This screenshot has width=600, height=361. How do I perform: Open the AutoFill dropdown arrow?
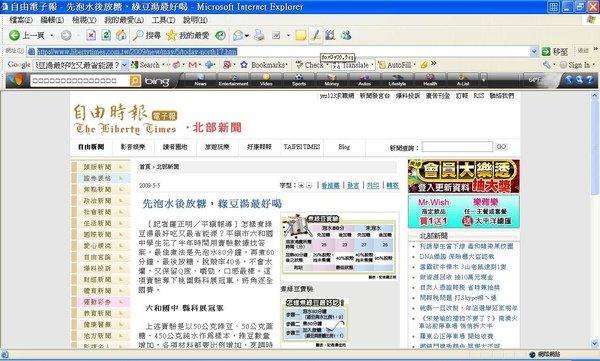pos(414,65)
